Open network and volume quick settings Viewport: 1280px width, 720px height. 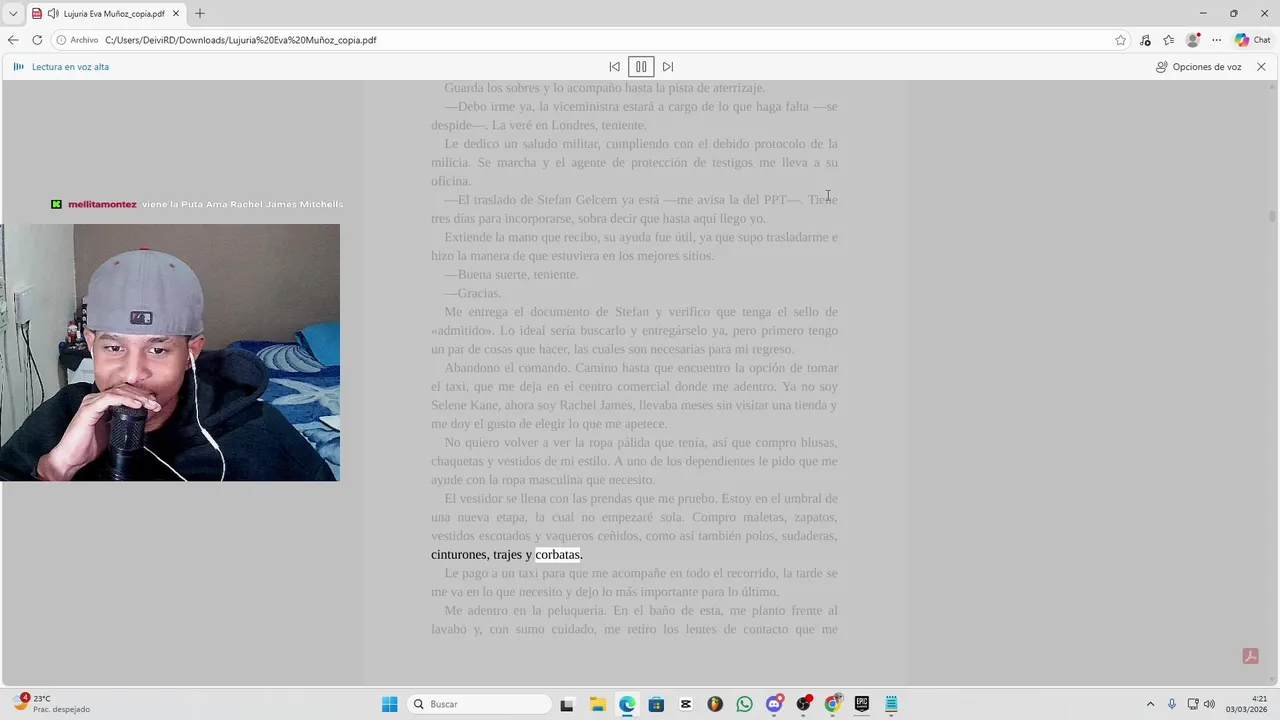point(1202,704)
